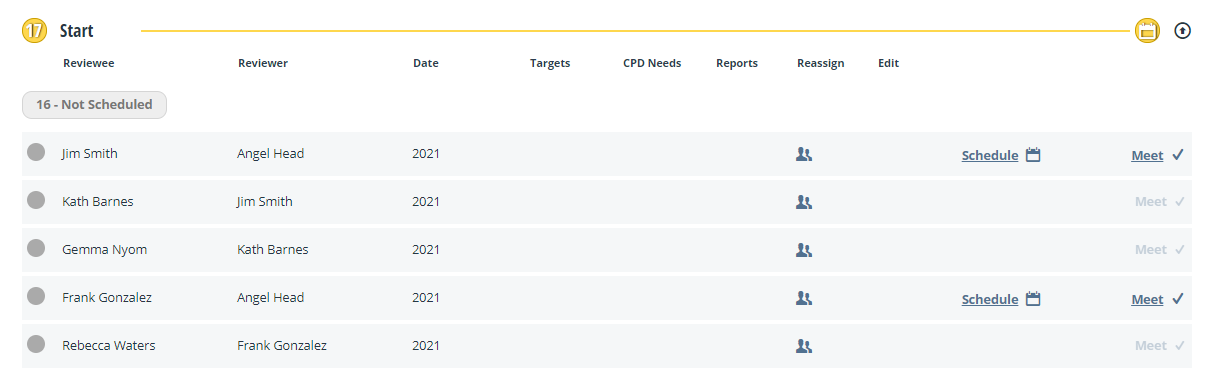
Task: Open reassign icon for Gemma Nyom
Action: click(x=804, y=250)
